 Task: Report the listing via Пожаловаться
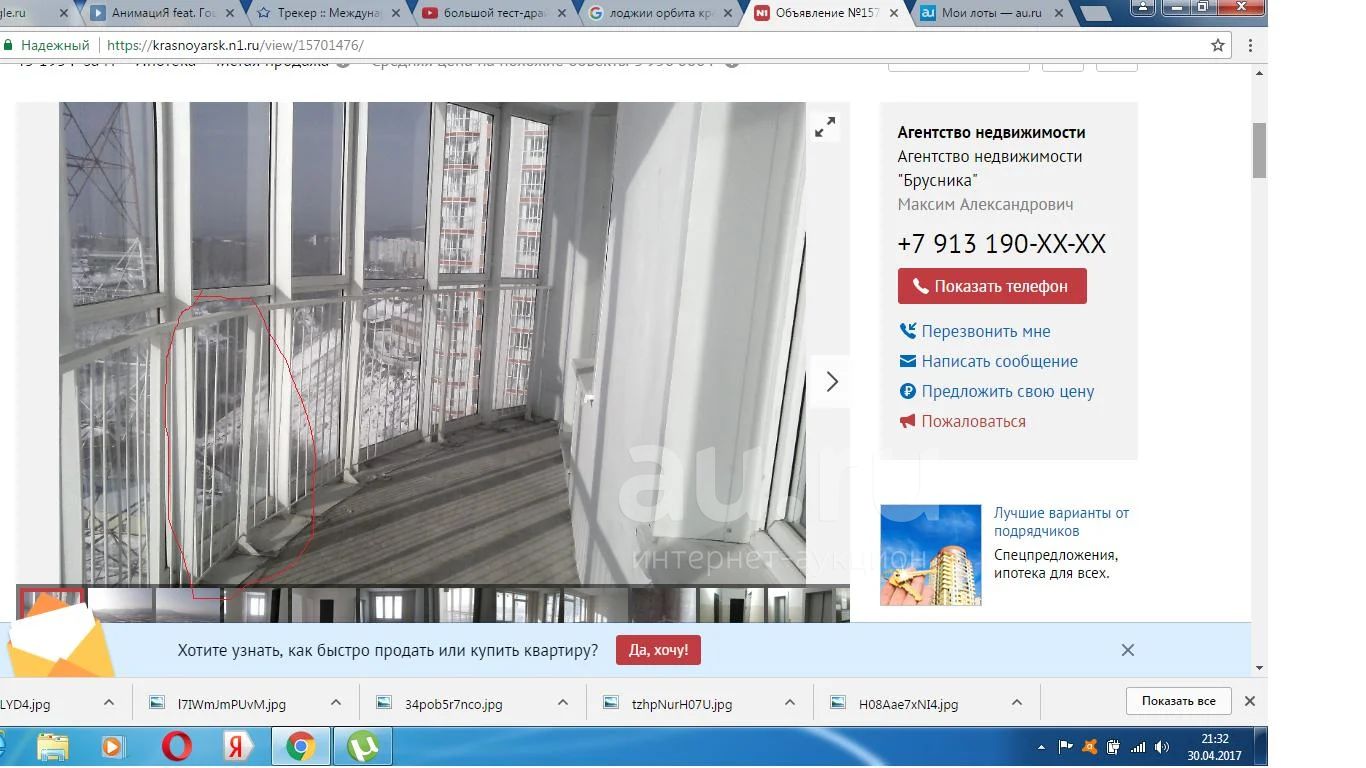pos(974,421)
